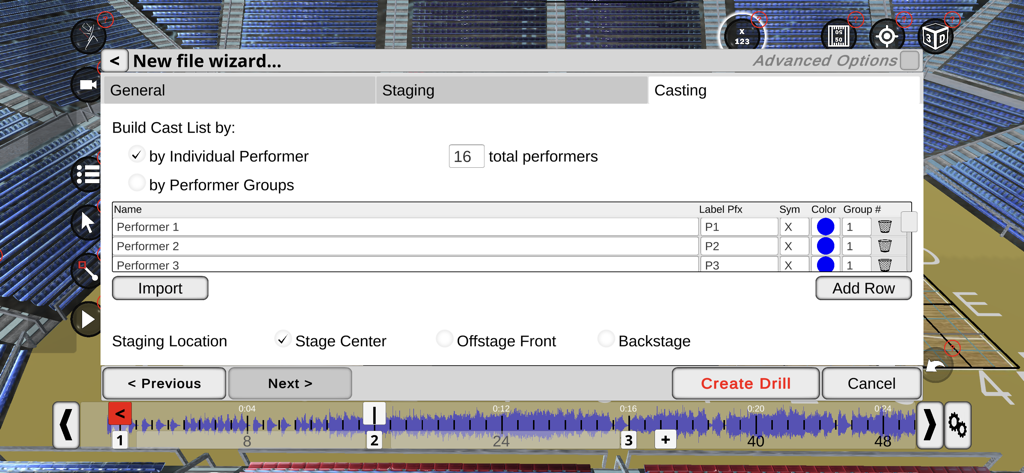Go back using wizard title arrow
This screenshot has width=1024, height=473.
point(115,61)
